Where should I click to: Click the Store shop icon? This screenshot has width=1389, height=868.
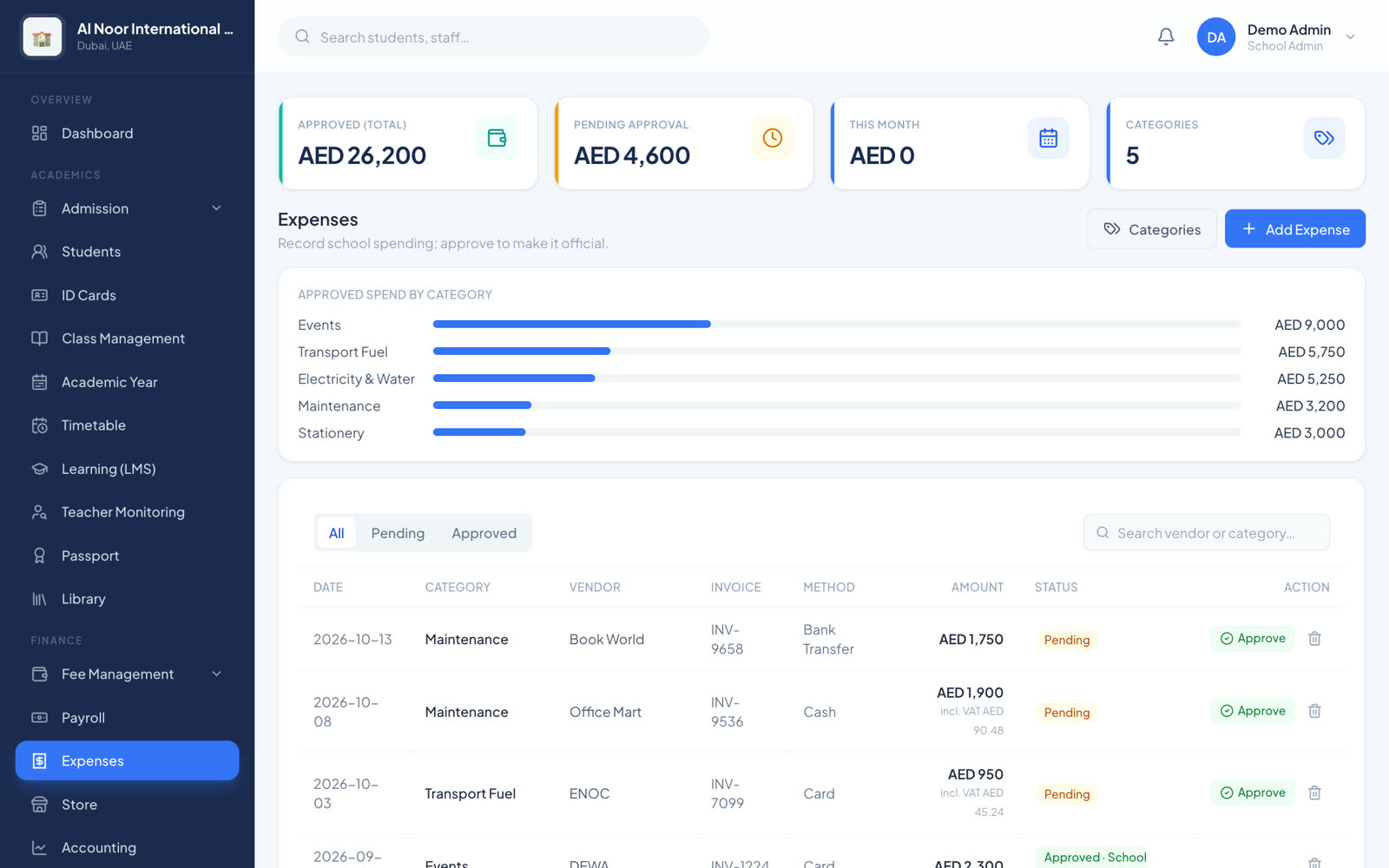pyautogui.click(x=40, y=805)
